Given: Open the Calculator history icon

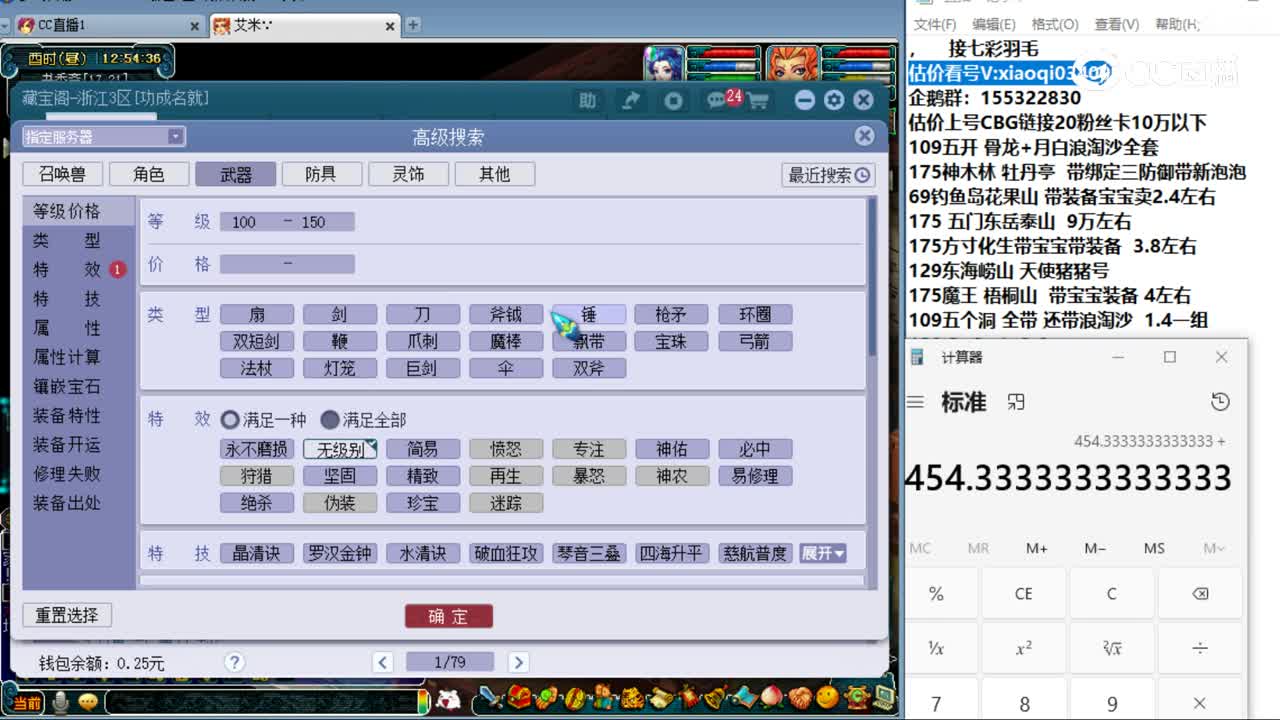Looking at the screenshot, I should point(1220,401).
